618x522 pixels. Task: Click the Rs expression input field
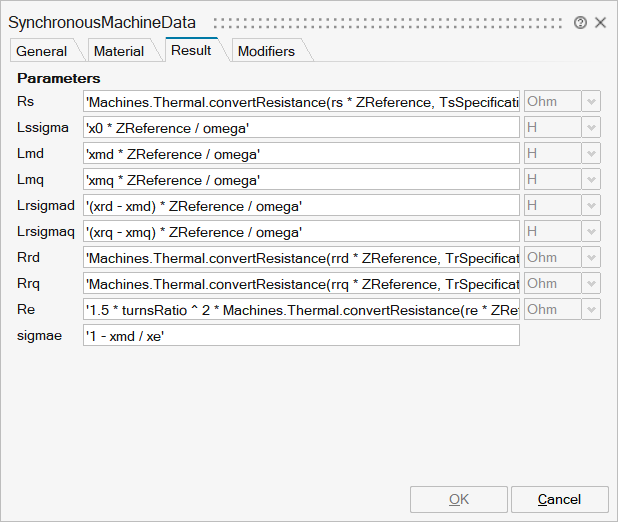(301, 101)
